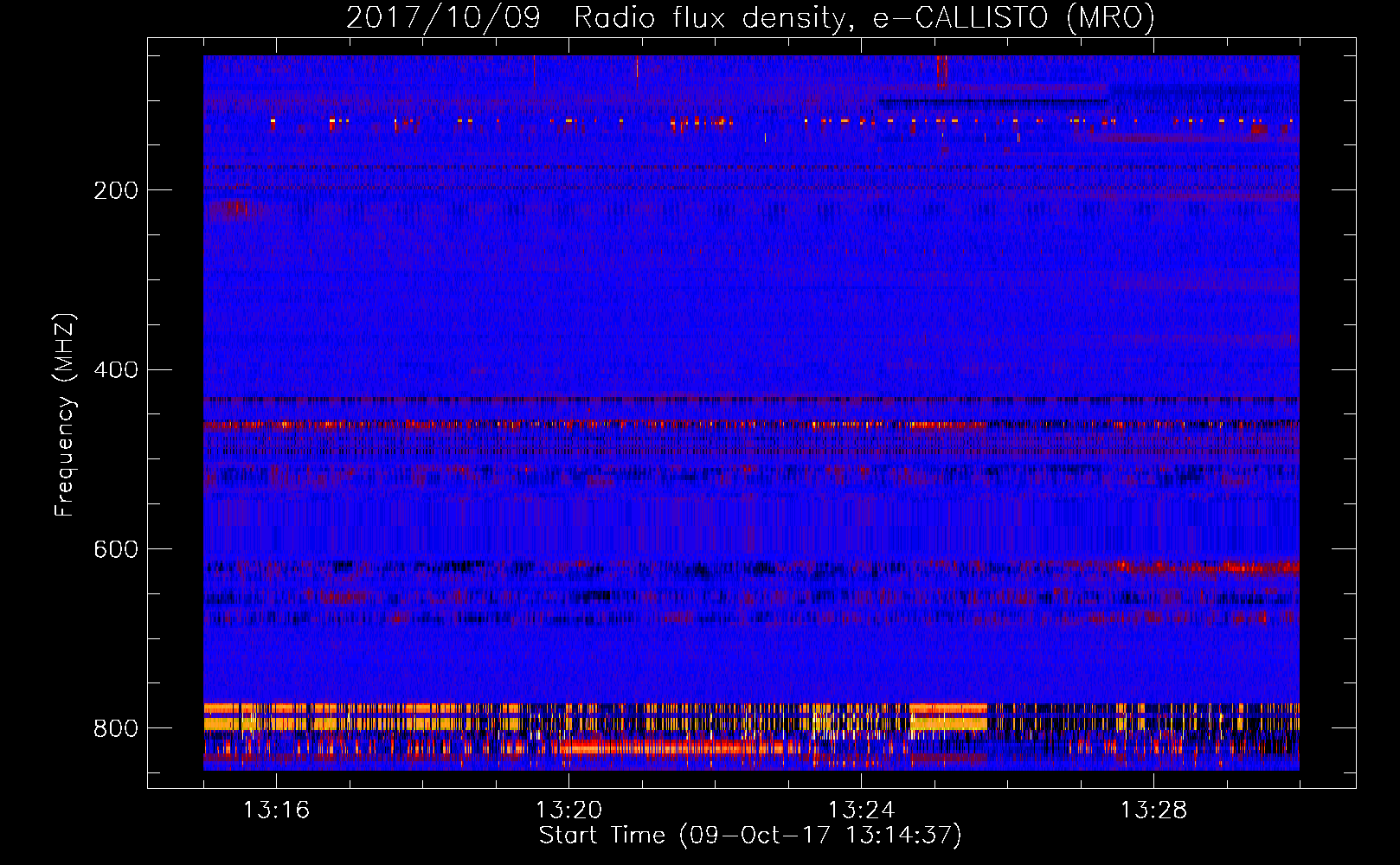Click the Start Time axis caption
The width and height of the screenshot is (1400, 865).
click(750, 836)
